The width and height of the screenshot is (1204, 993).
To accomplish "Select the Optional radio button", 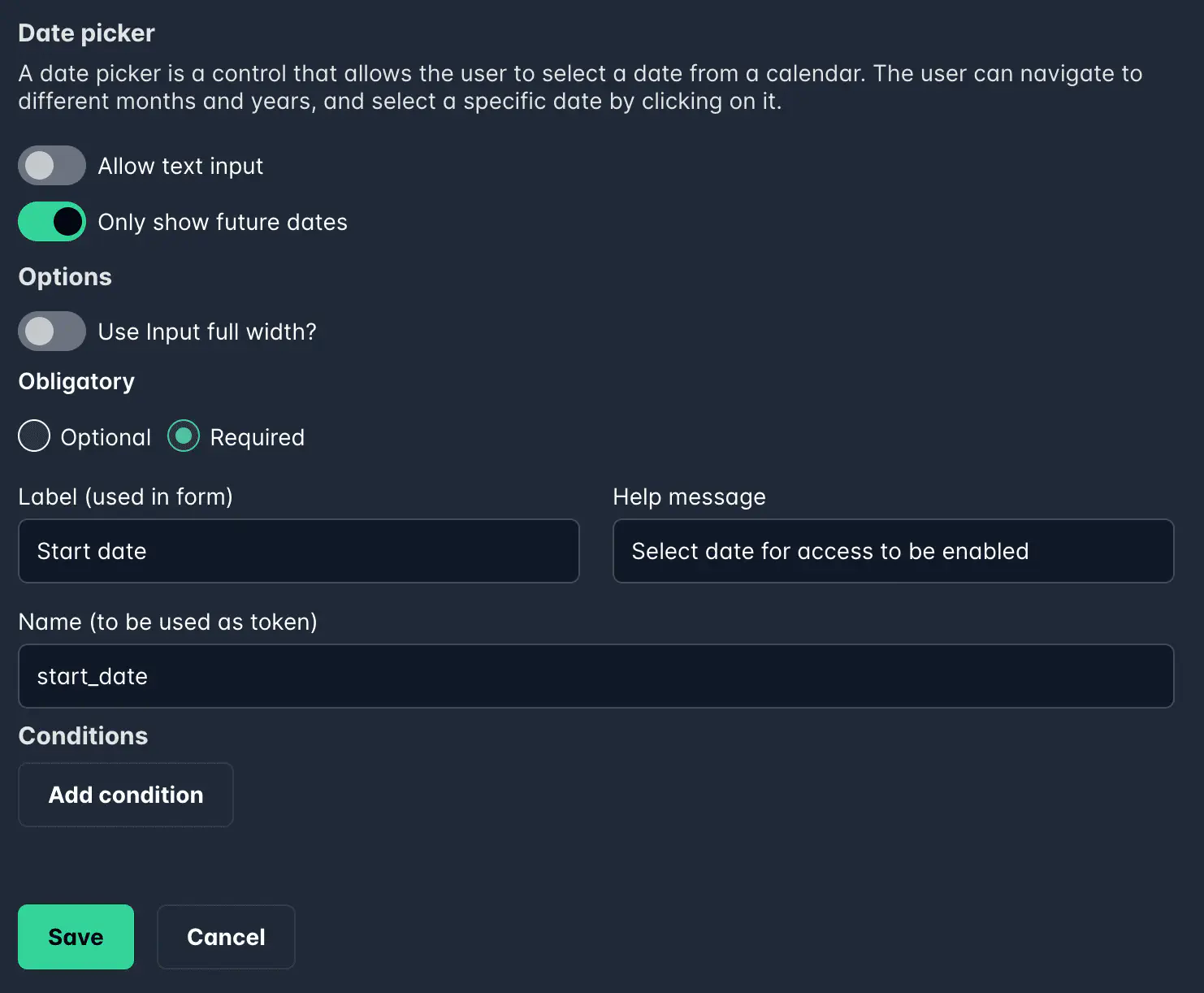I will (x=33, y=436).
